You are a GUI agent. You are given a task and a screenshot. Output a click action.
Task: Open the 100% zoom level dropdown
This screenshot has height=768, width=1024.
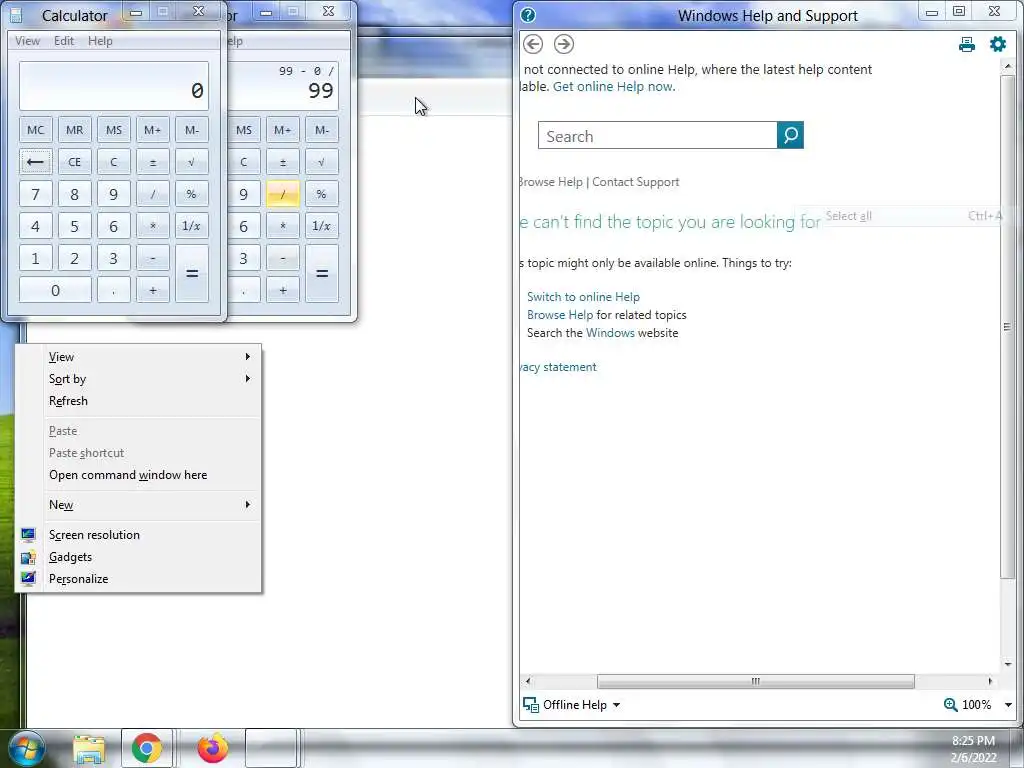click(x=1008, y=705)
